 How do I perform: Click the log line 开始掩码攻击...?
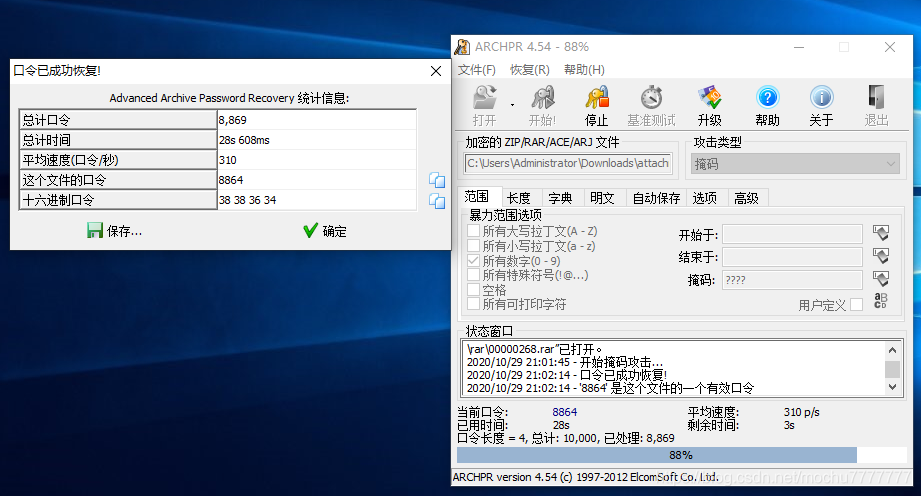click(x=565, y=362)
